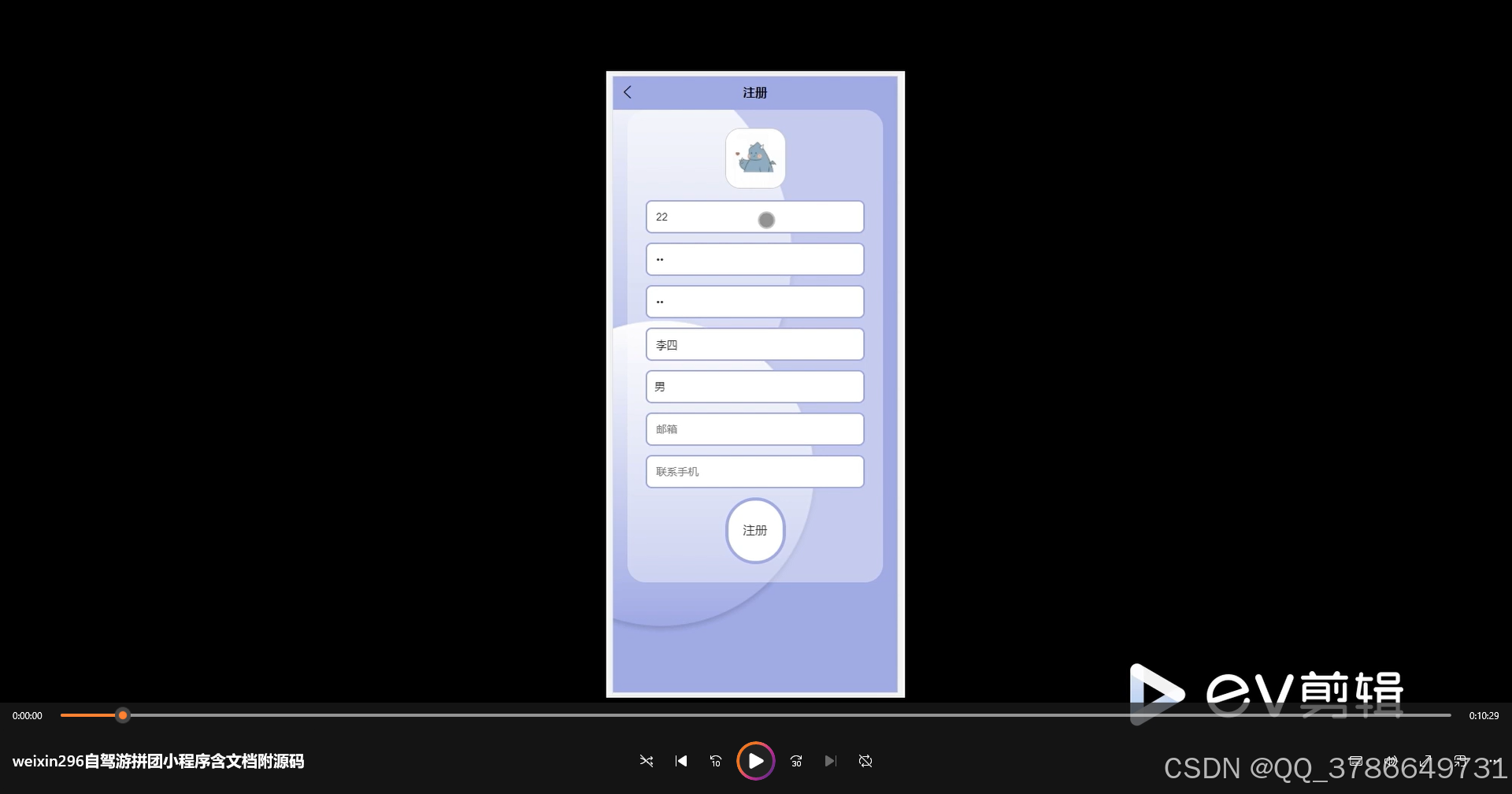Toggle shuffle in the player controls
This screenshot has width=1512, height=794.
point(647,761)
